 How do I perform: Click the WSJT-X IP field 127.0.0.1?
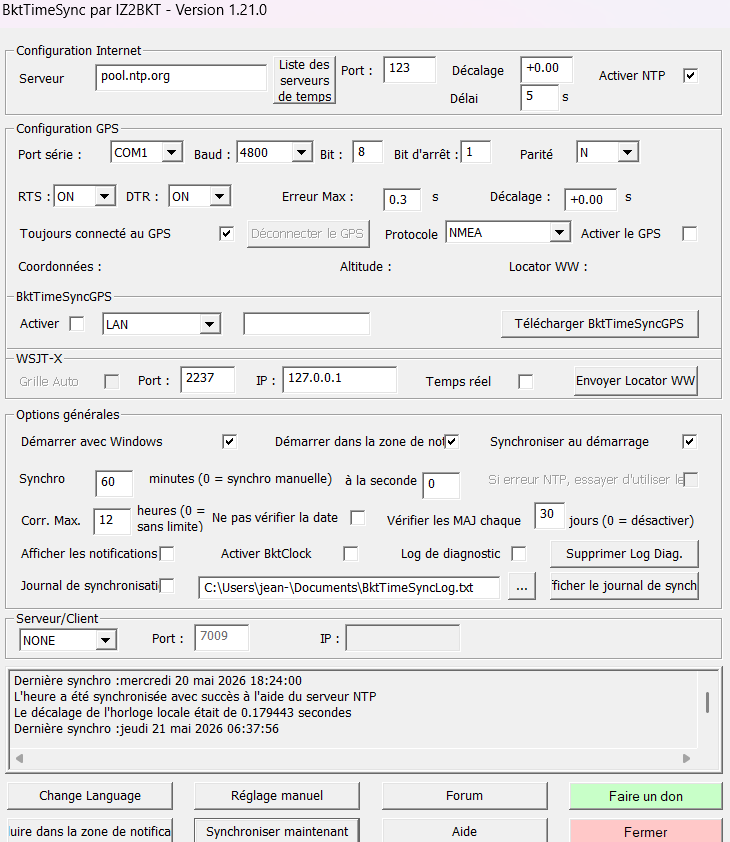coord(339,379)
